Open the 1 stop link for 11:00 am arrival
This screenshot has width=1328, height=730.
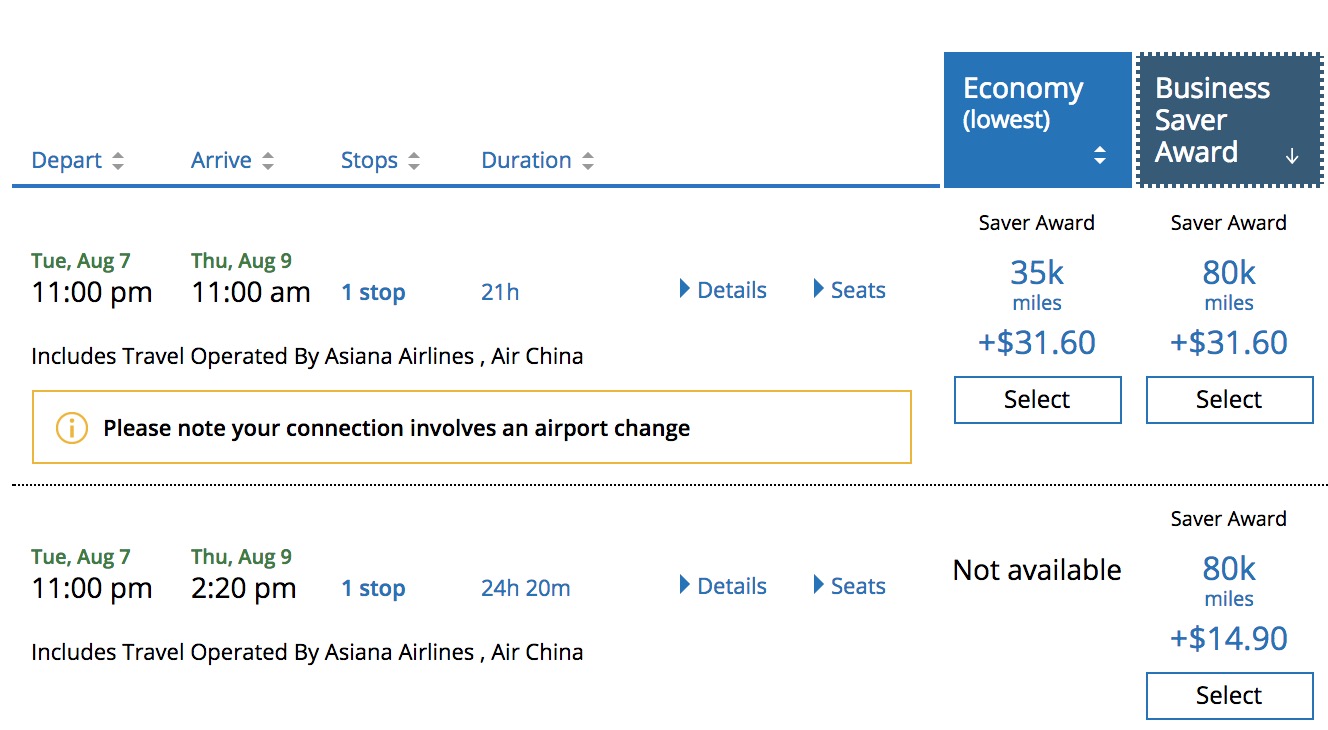click(373, 293)
